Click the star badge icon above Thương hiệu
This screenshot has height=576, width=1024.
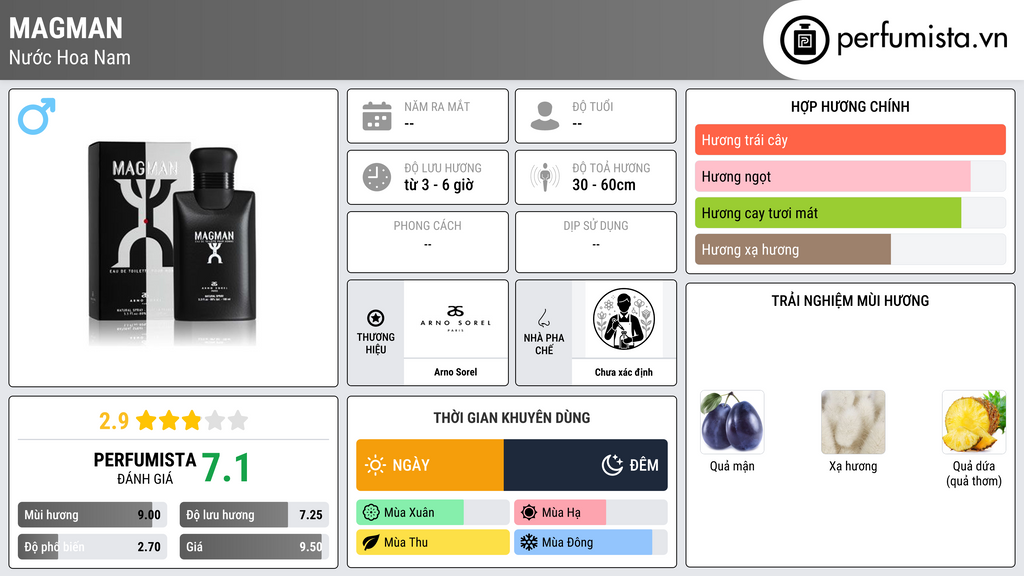(376, 318)
